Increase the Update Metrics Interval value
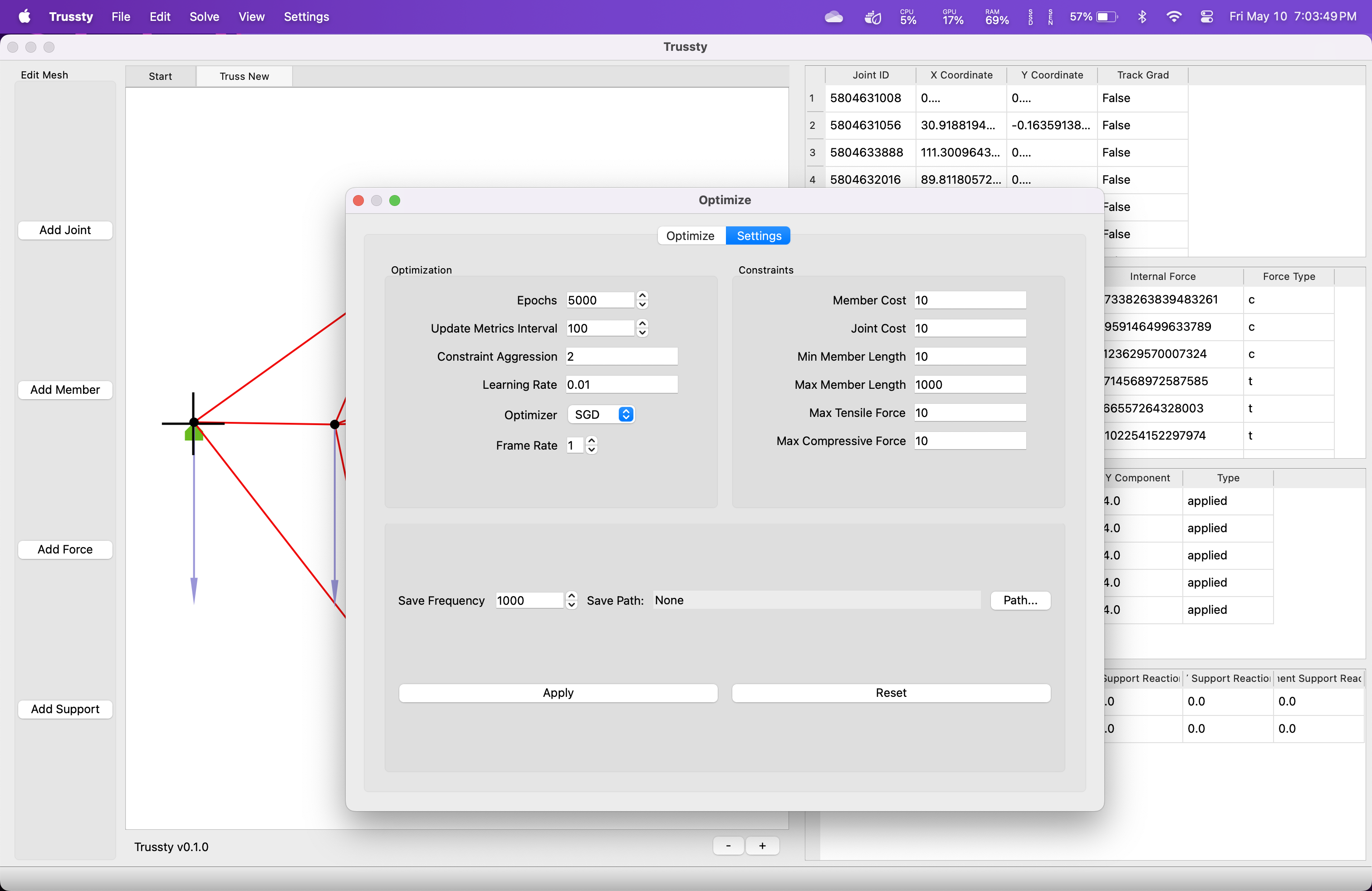Viewport: 1372px width, 891px height. [642, 323]
